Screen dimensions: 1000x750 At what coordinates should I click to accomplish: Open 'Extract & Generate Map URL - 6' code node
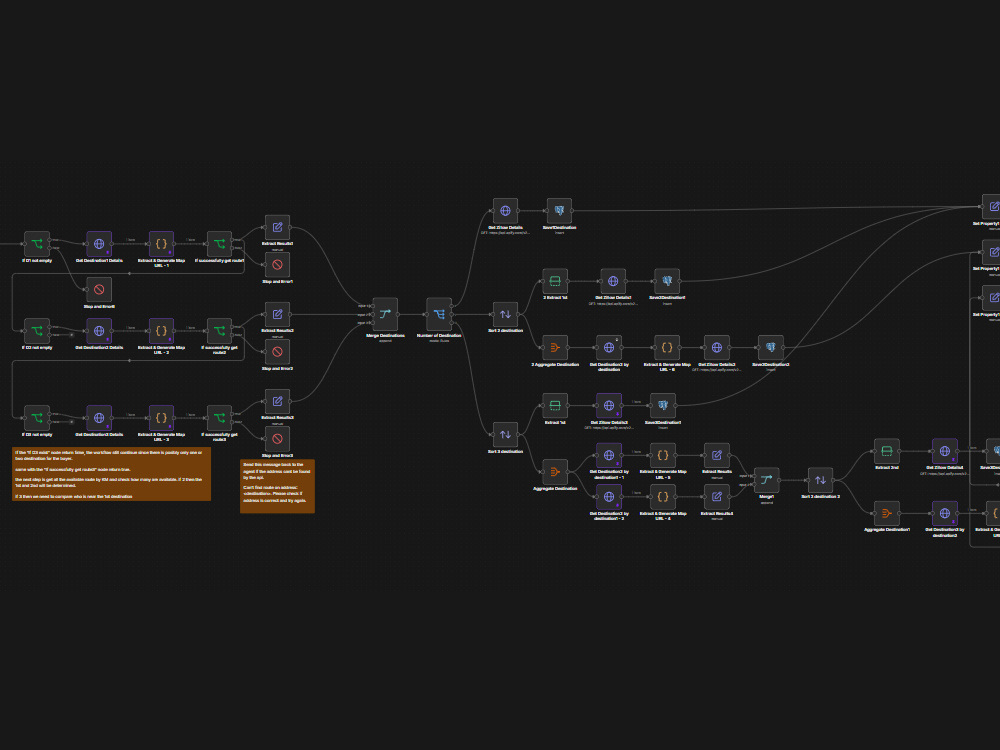tap(667, 348)
